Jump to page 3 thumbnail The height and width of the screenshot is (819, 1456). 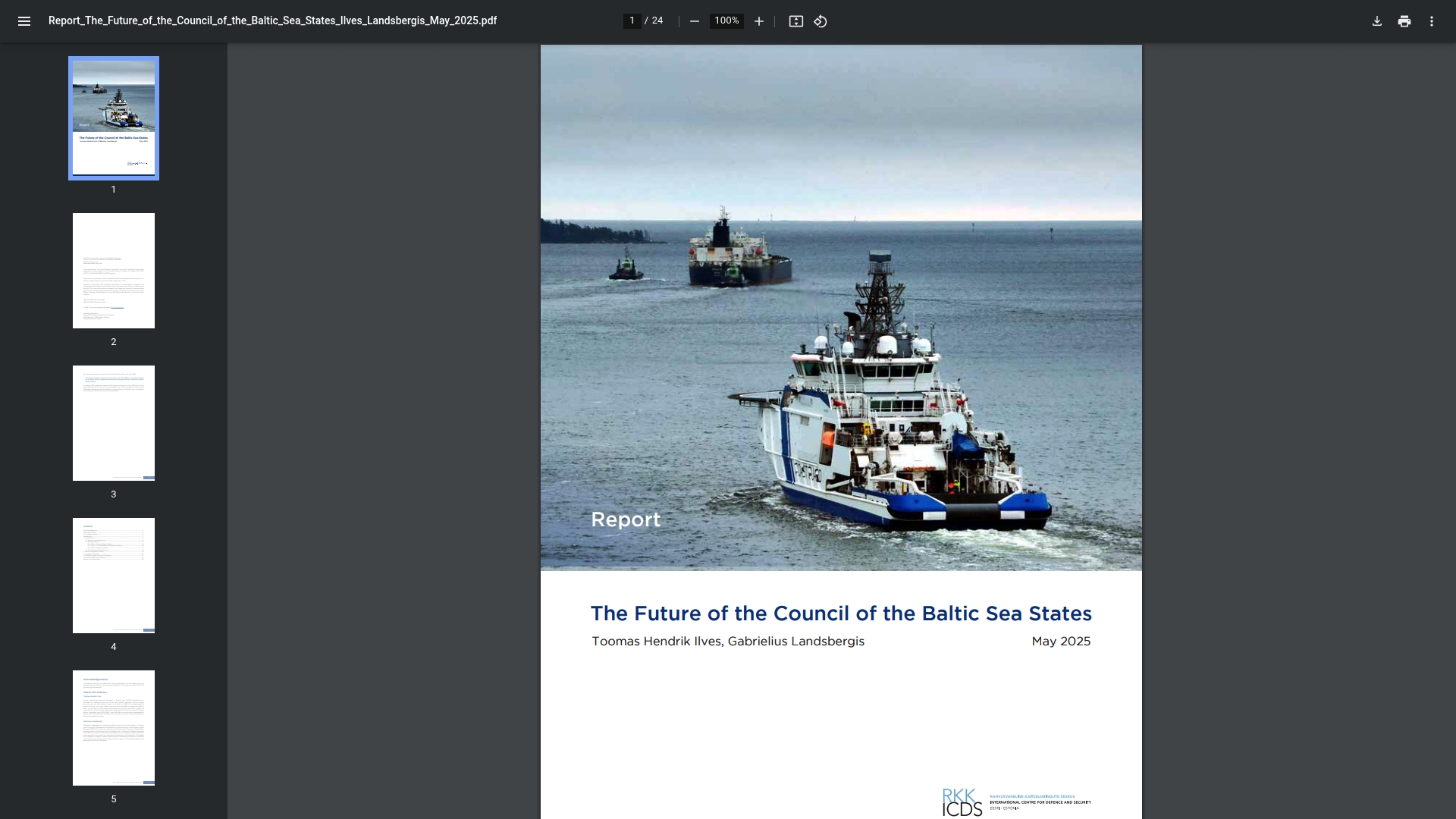pos(114,423)
